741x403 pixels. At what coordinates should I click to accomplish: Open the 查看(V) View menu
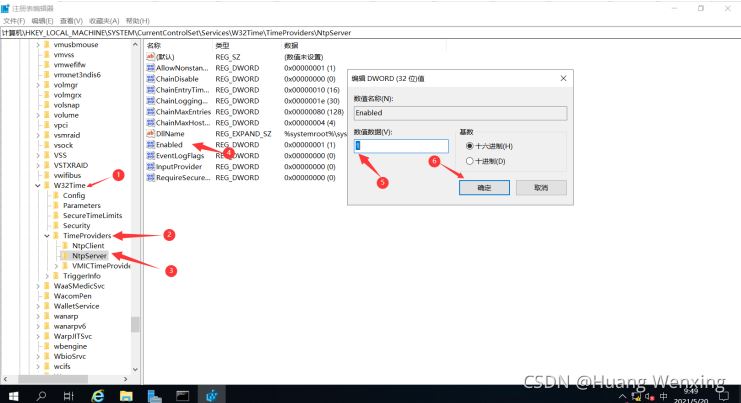[71, 21]
